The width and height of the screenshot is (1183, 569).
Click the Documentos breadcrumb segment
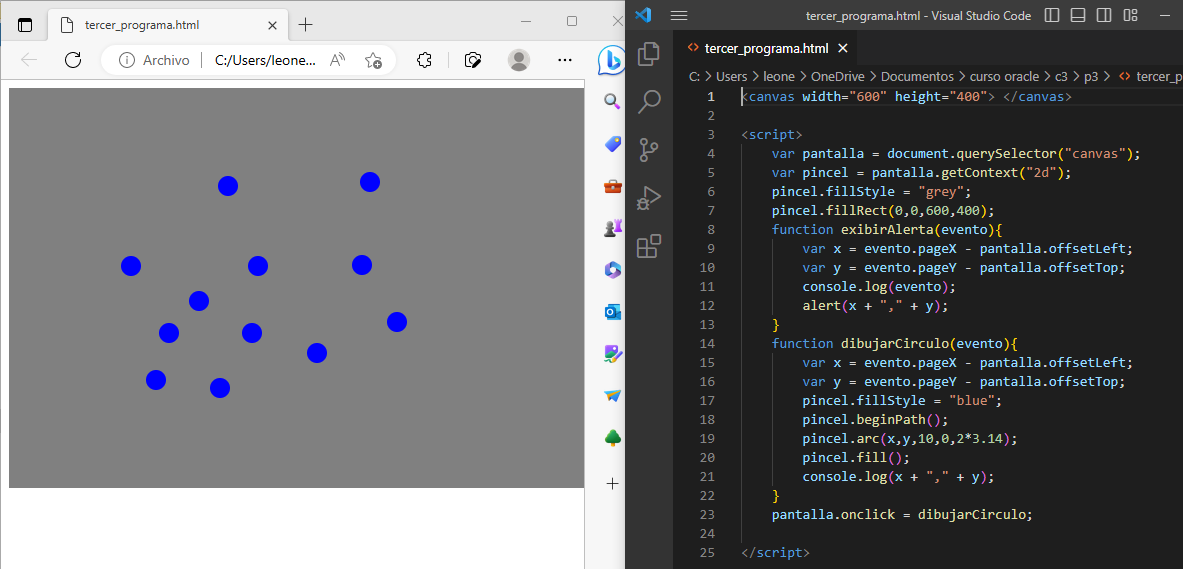(x=917, y=76)
